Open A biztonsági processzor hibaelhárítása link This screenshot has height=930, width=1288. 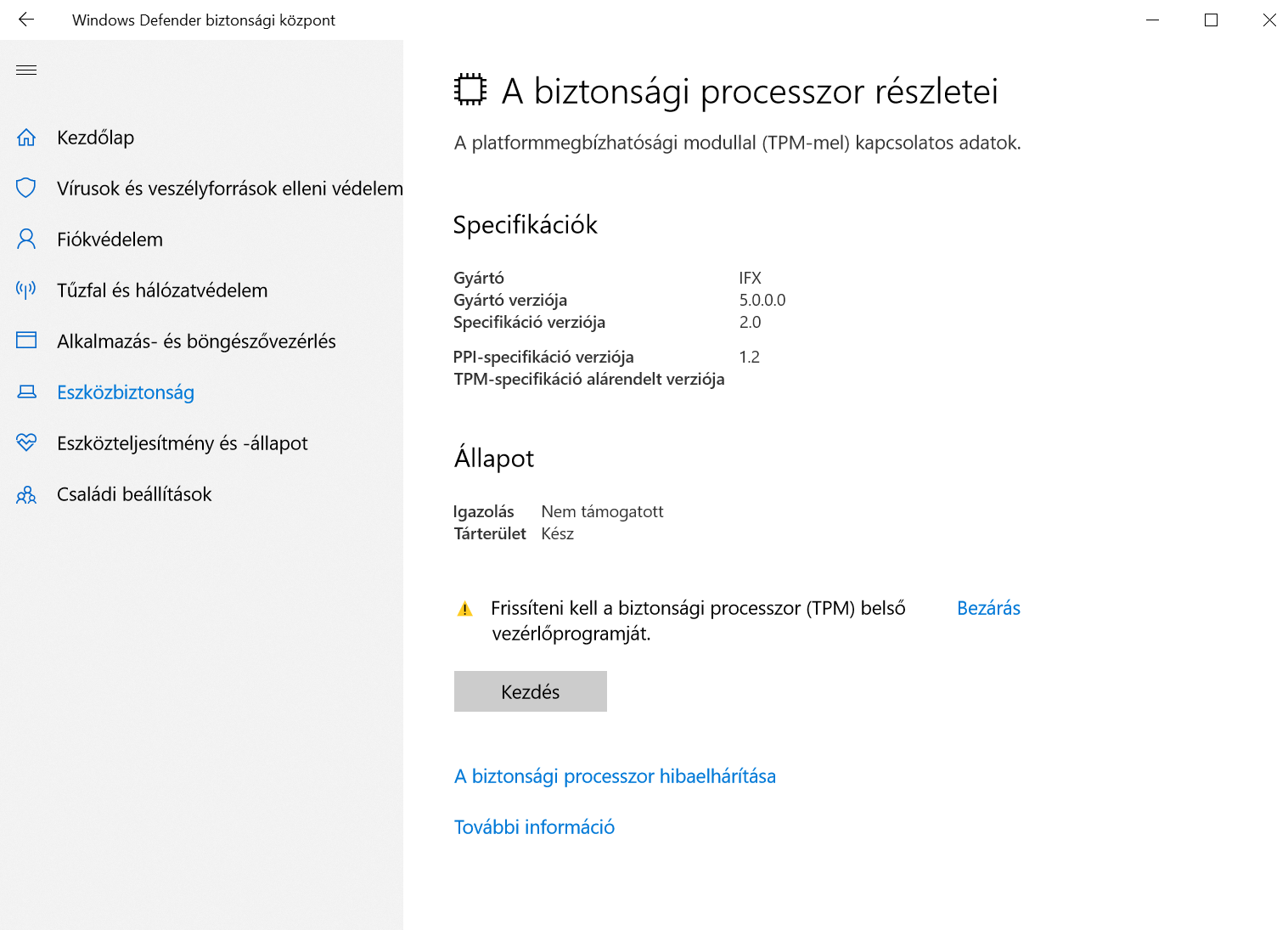pos(615,776)
